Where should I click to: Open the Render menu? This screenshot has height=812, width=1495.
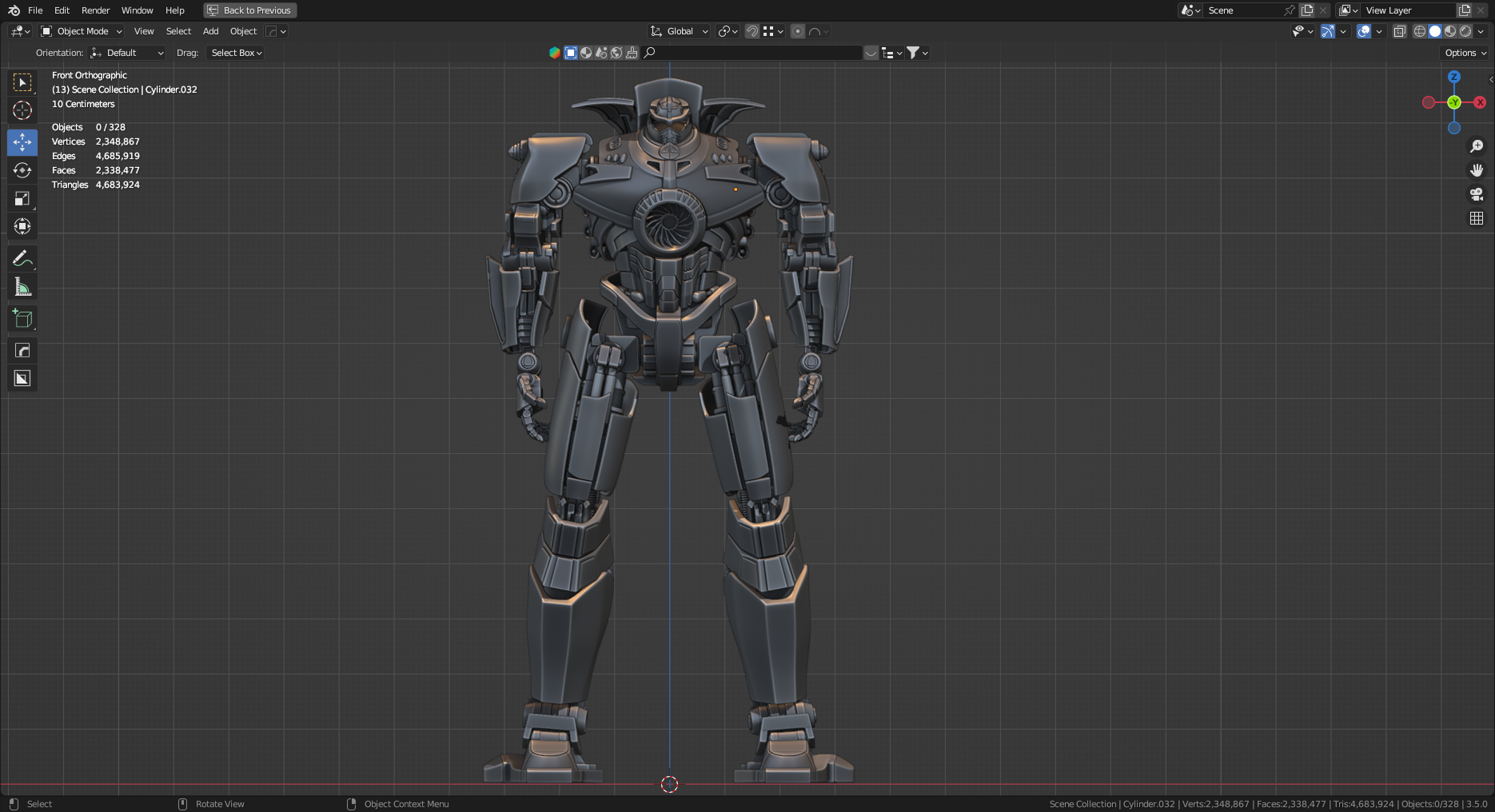point(95,10)
